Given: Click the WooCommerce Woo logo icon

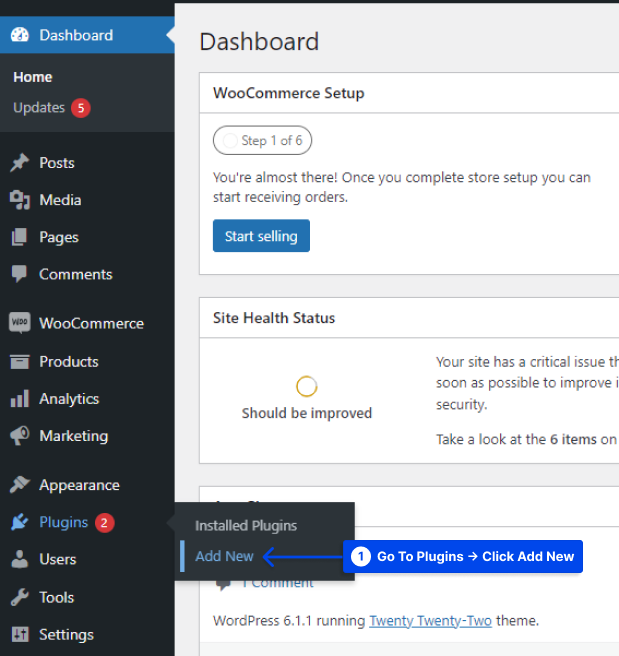Looking at the screenshot, I should click(20, 323).
